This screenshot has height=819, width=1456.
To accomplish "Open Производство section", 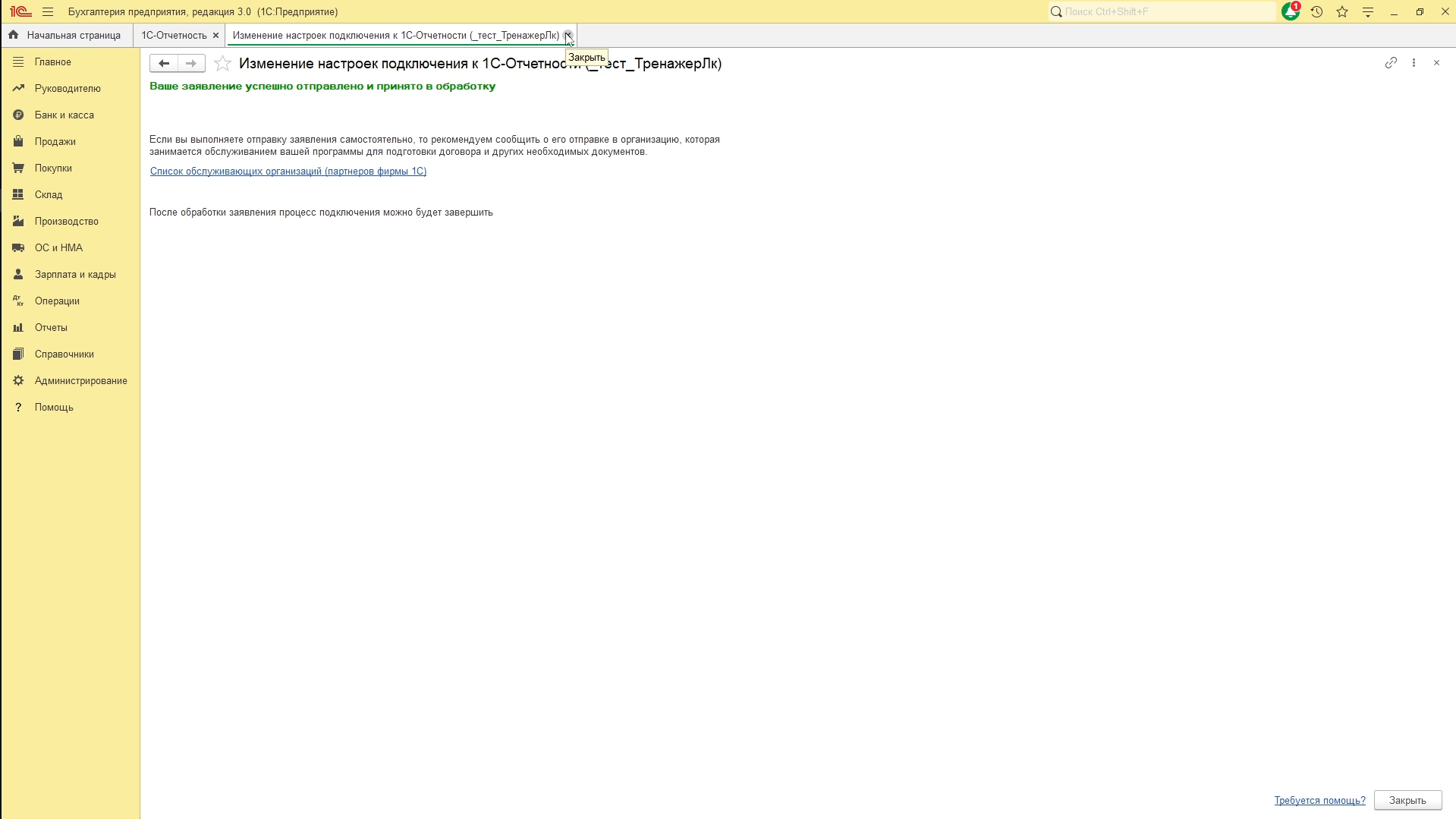I will pos(71,222).
